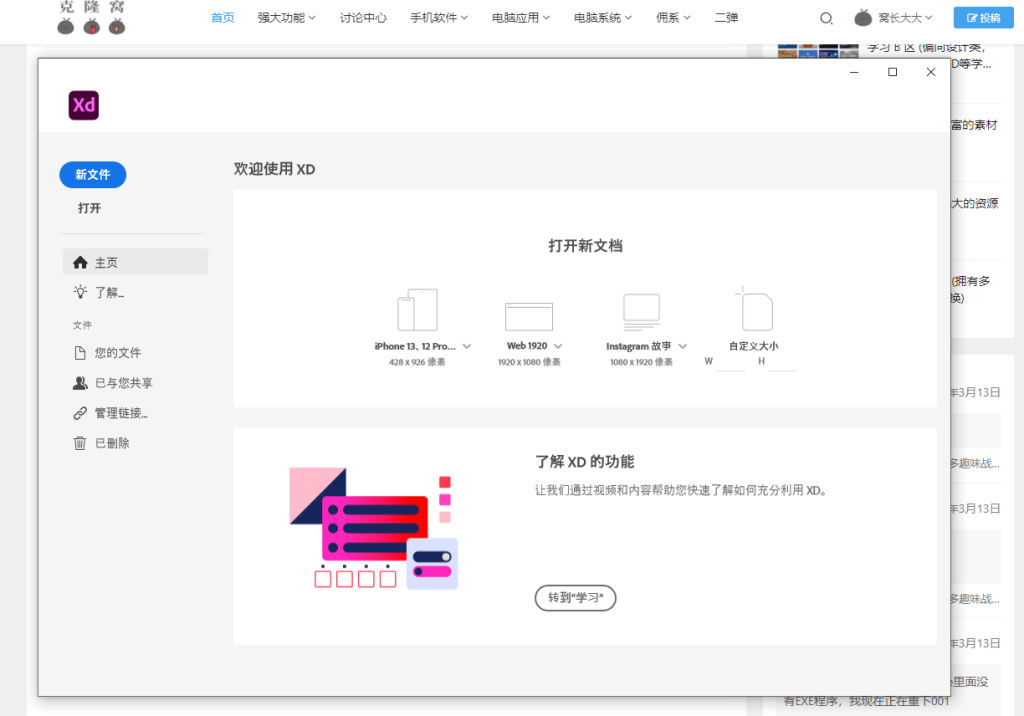Screen dimensions: 1024x716
Task: Click the Adobe XD logo icon
Action: (x=84, y=105)
